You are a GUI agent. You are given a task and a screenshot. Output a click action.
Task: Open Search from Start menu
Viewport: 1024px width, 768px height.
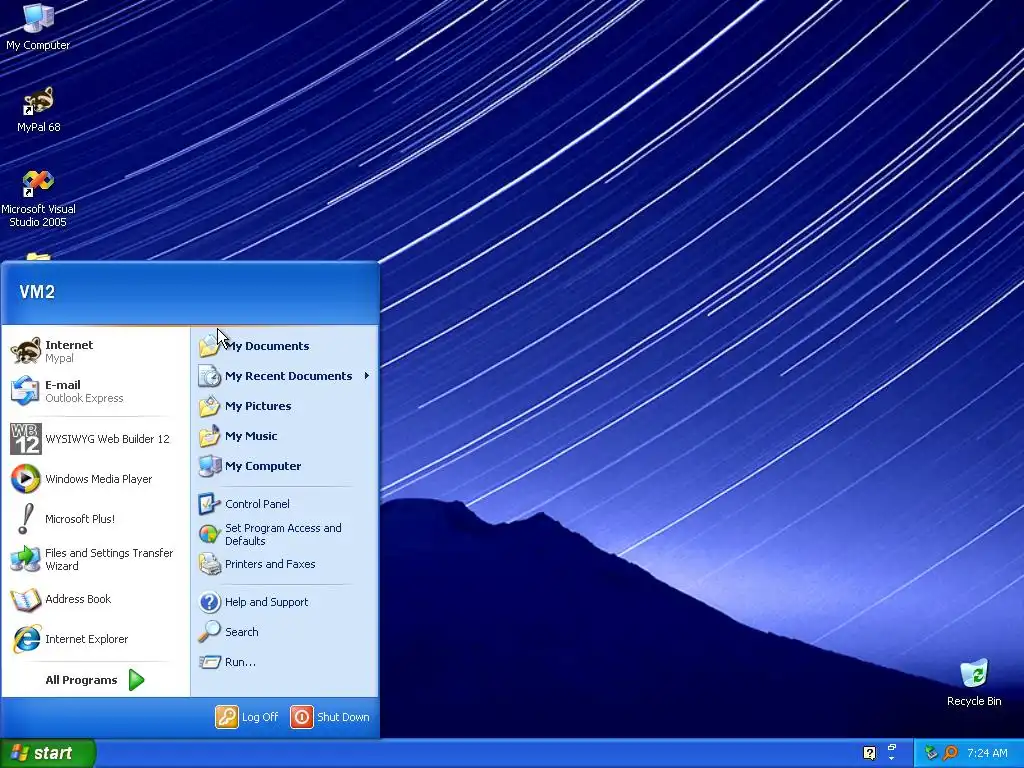click(x=285, y=632)
